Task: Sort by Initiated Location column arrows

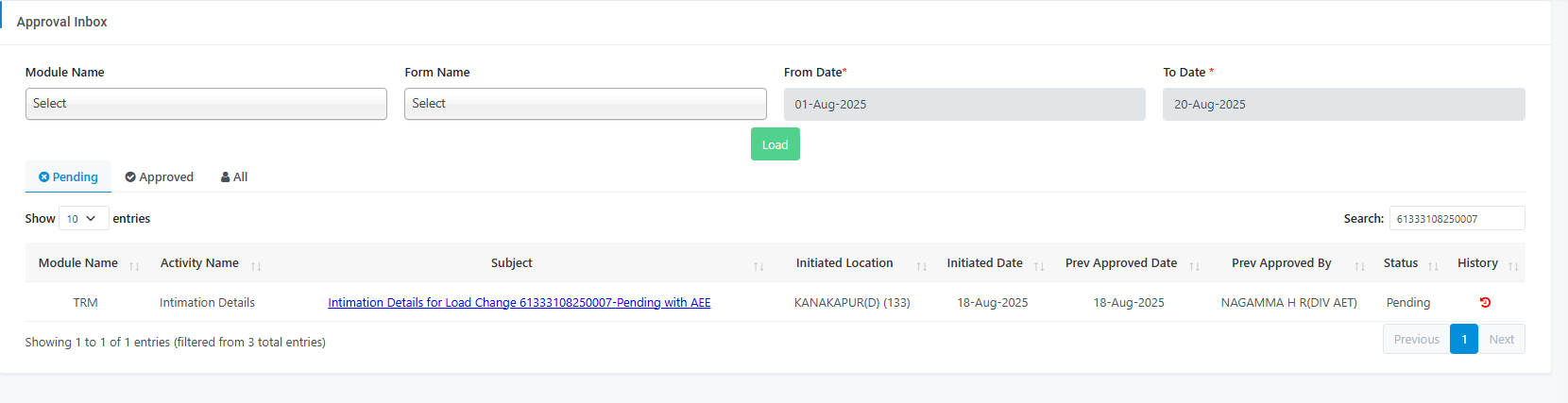Action: pyautogui.click(x=922, y=266)
